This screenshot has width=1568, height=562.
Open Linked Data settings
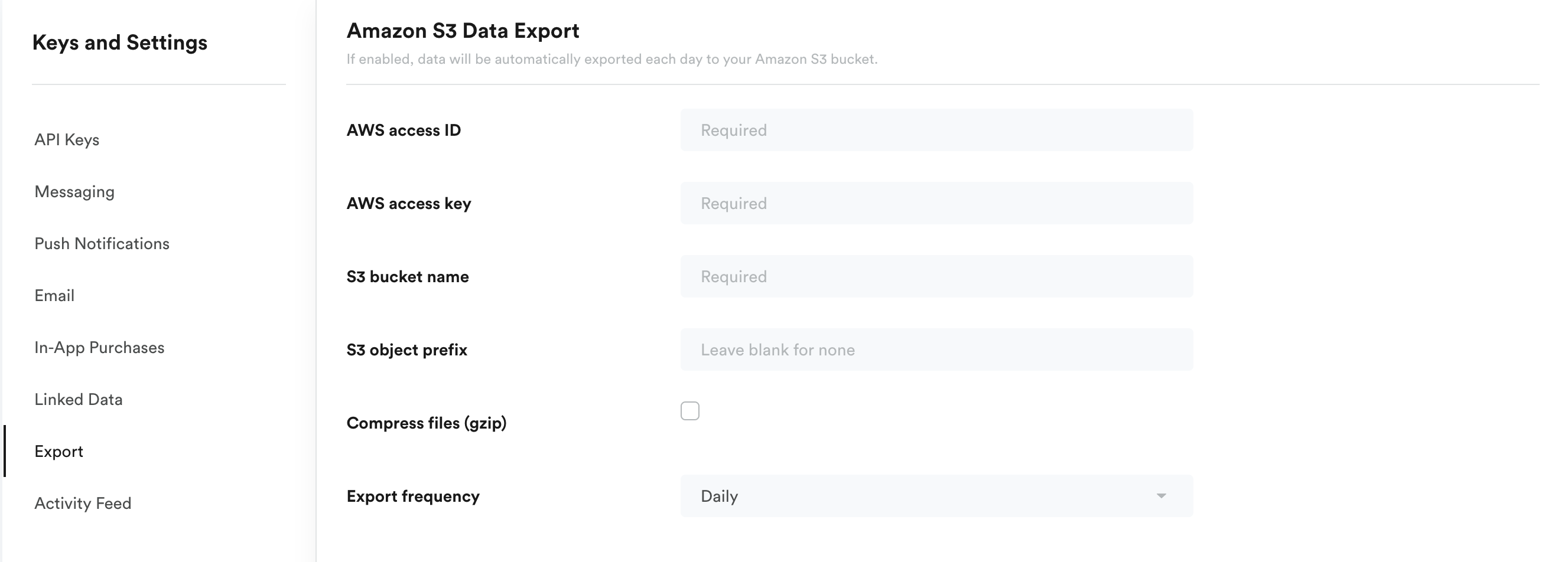[79, 400]
